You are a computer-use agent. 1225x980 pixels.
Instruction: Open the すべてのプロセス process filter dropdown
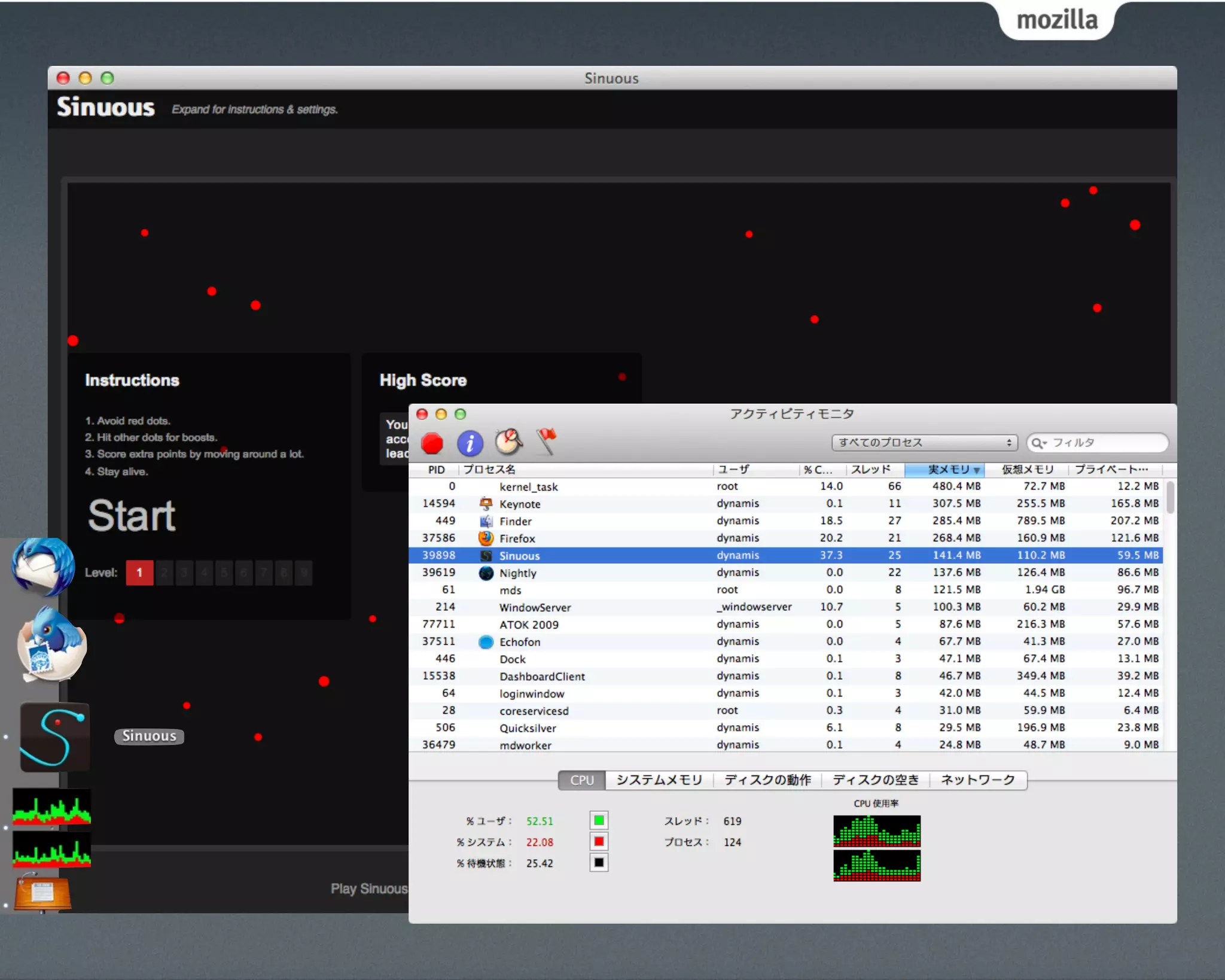(924, 443)
